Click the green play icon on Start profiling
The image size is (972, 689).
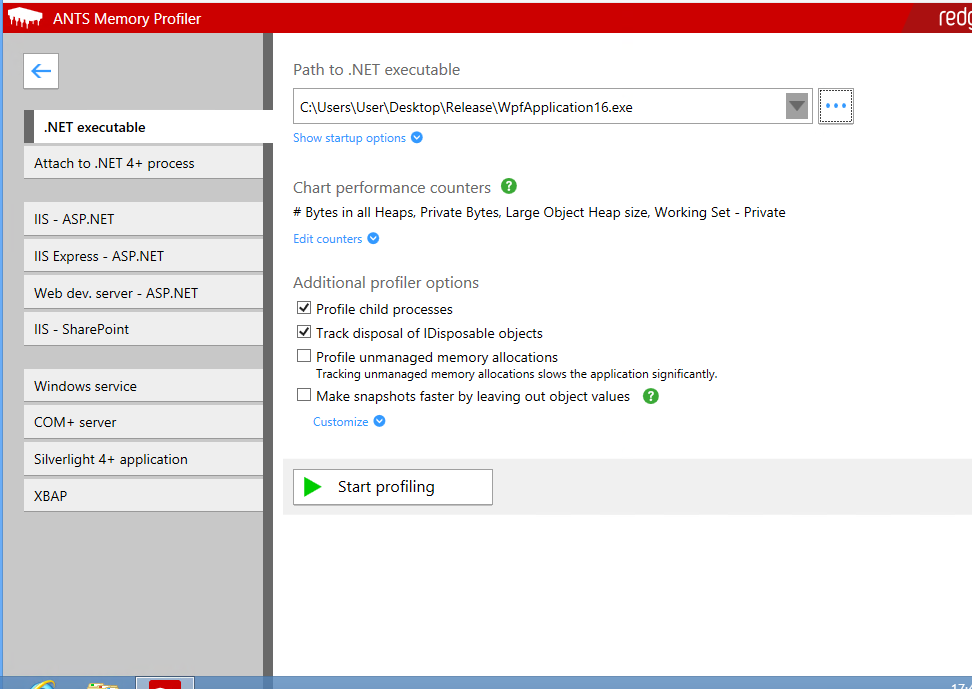[x=312, y=487]
